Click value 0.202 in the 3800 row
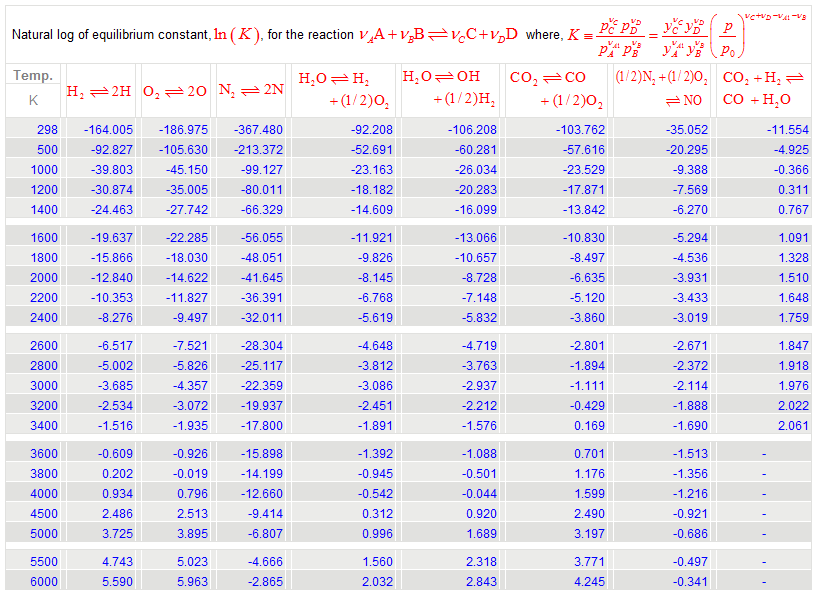817x595 pixels. [x=117, y=474]
